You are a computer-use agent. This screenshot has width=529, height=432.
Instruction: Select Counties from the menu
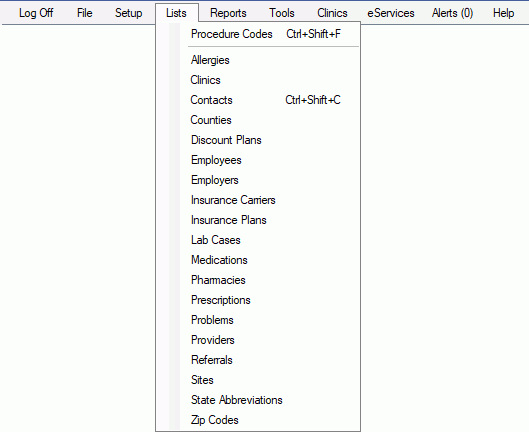258,120
